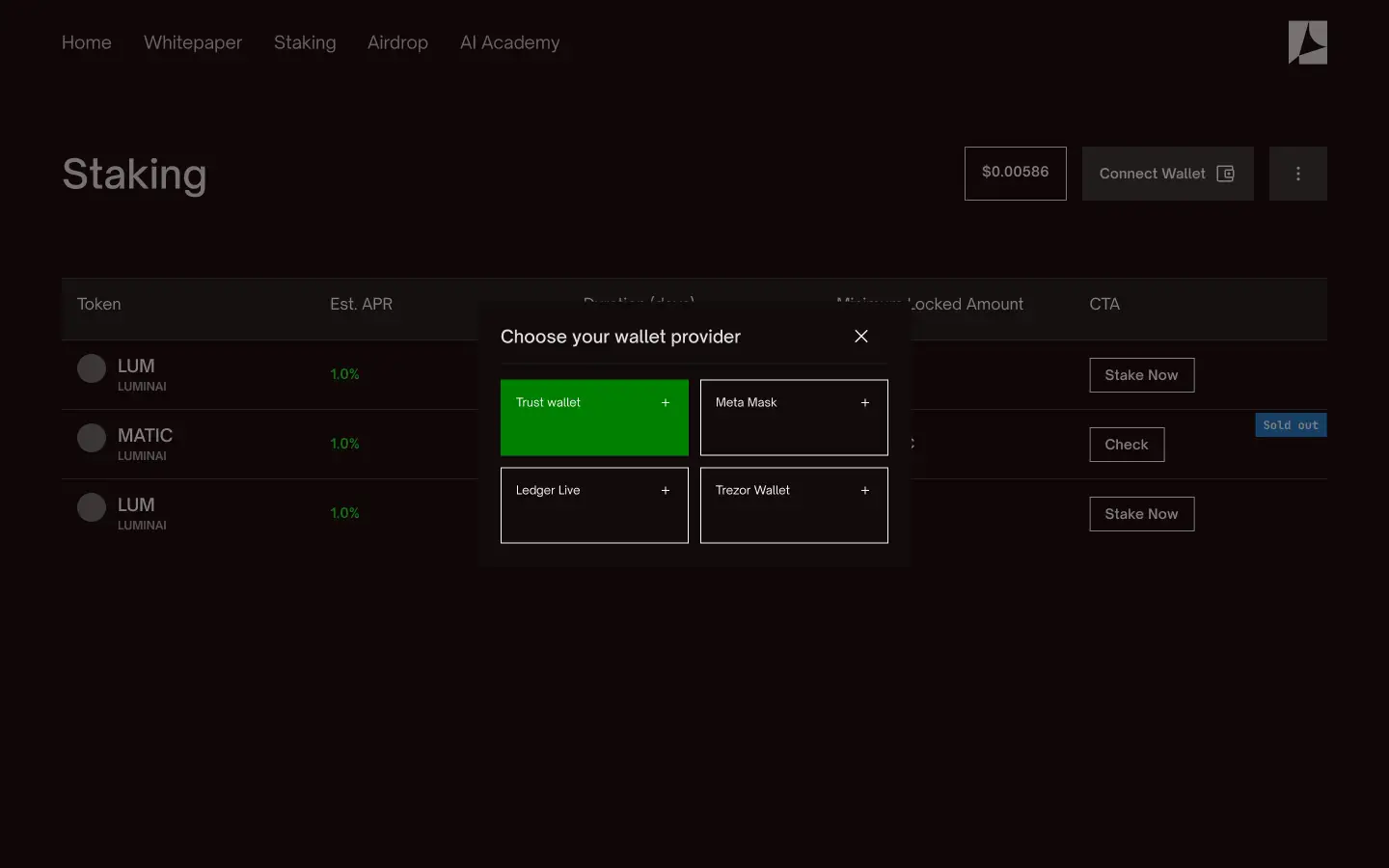Click the $0.00586 price box
The image size is (1389, 868).
[1015, 174]
